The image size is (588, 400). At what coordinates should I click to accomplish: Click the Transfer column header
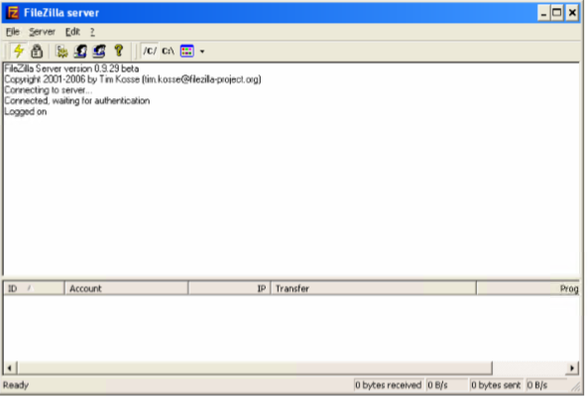tap(374, 288)
